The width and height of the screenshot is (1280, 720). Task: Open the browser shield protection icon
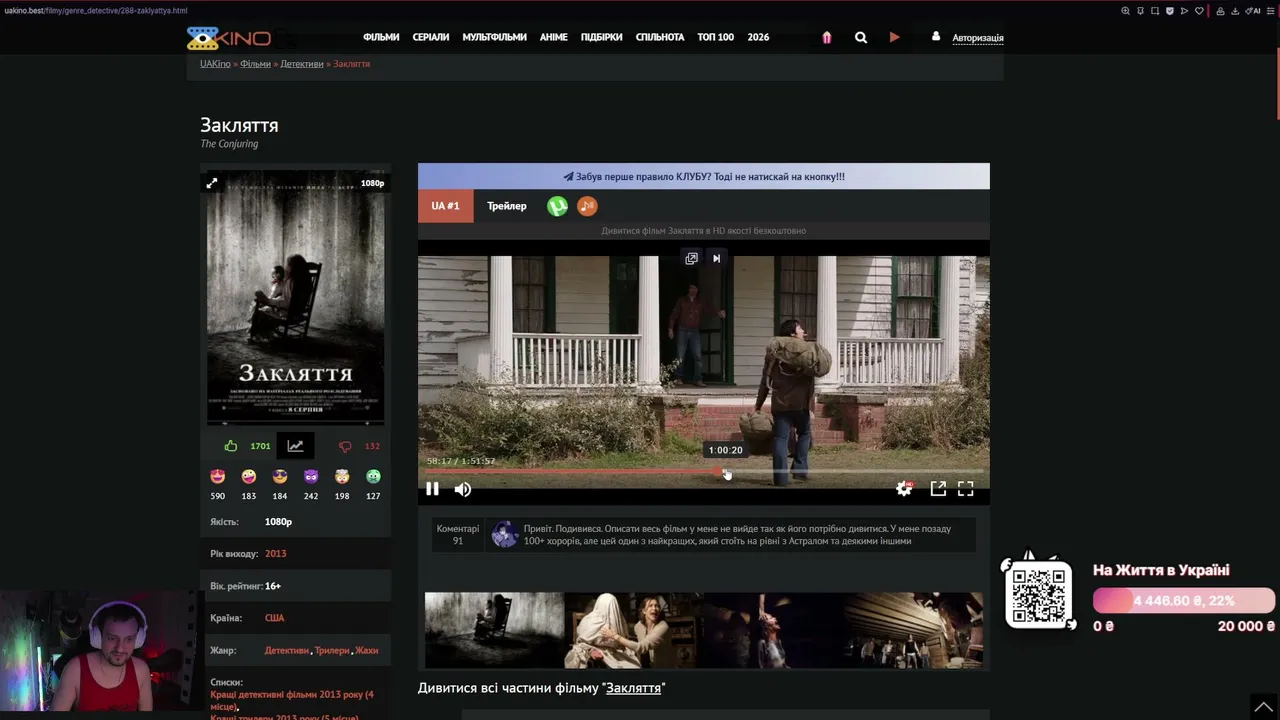click(x=1170, y=11)
